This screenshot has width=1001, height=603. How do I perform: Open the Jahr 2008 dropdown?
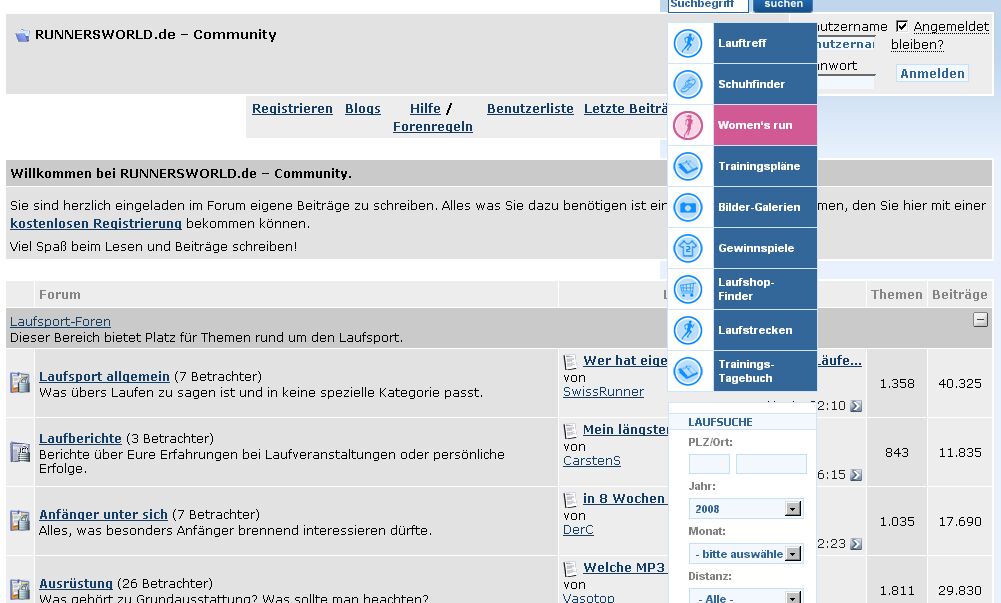tap(792, 509)
